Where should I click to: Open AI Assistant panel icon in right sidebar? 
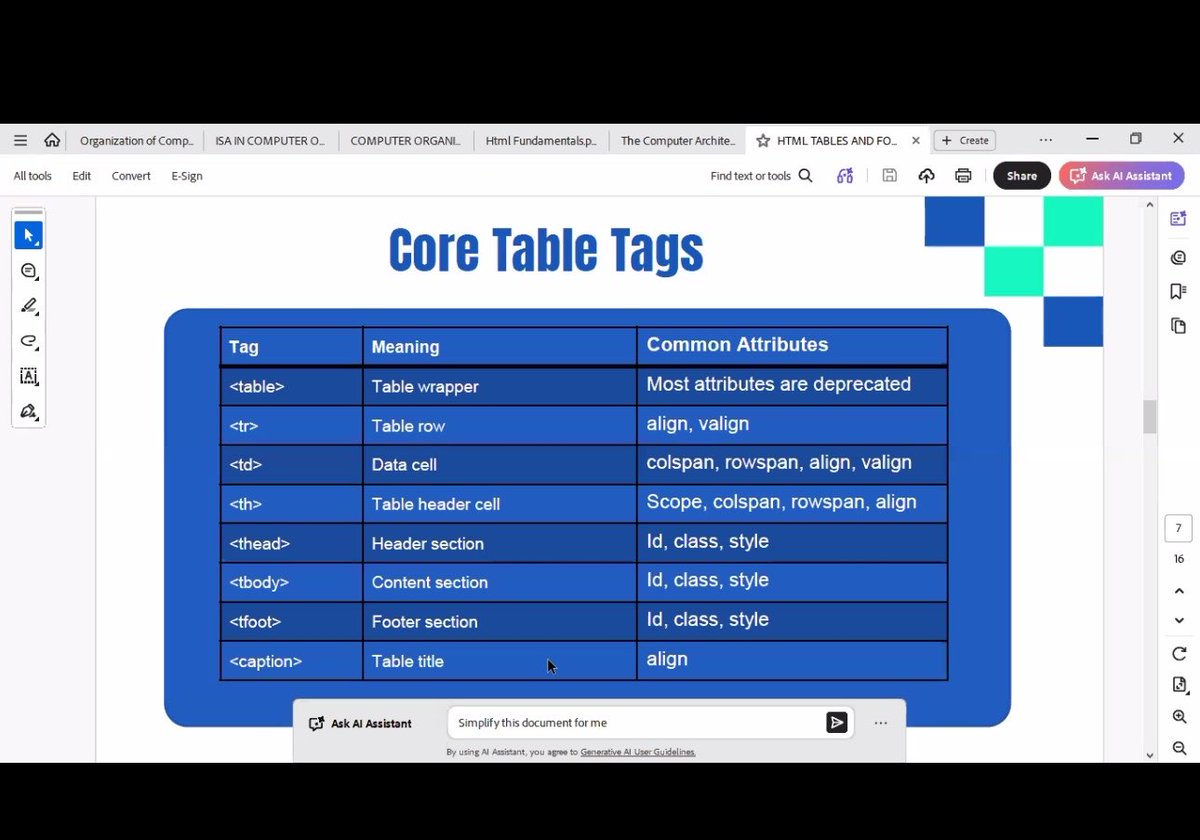click(1178, 219)
